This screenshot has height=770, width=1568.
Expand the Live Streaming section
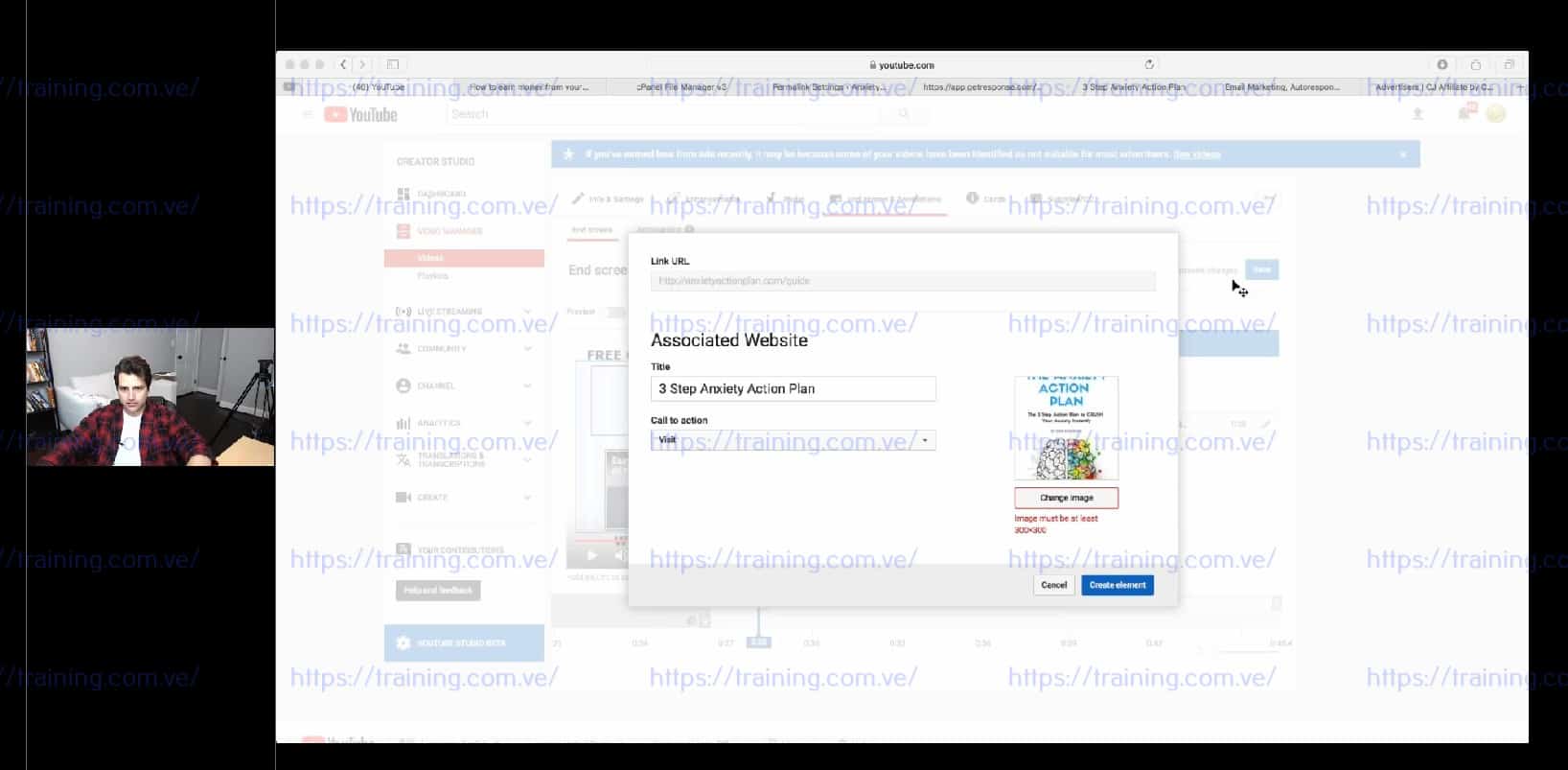tap(527, 312)
